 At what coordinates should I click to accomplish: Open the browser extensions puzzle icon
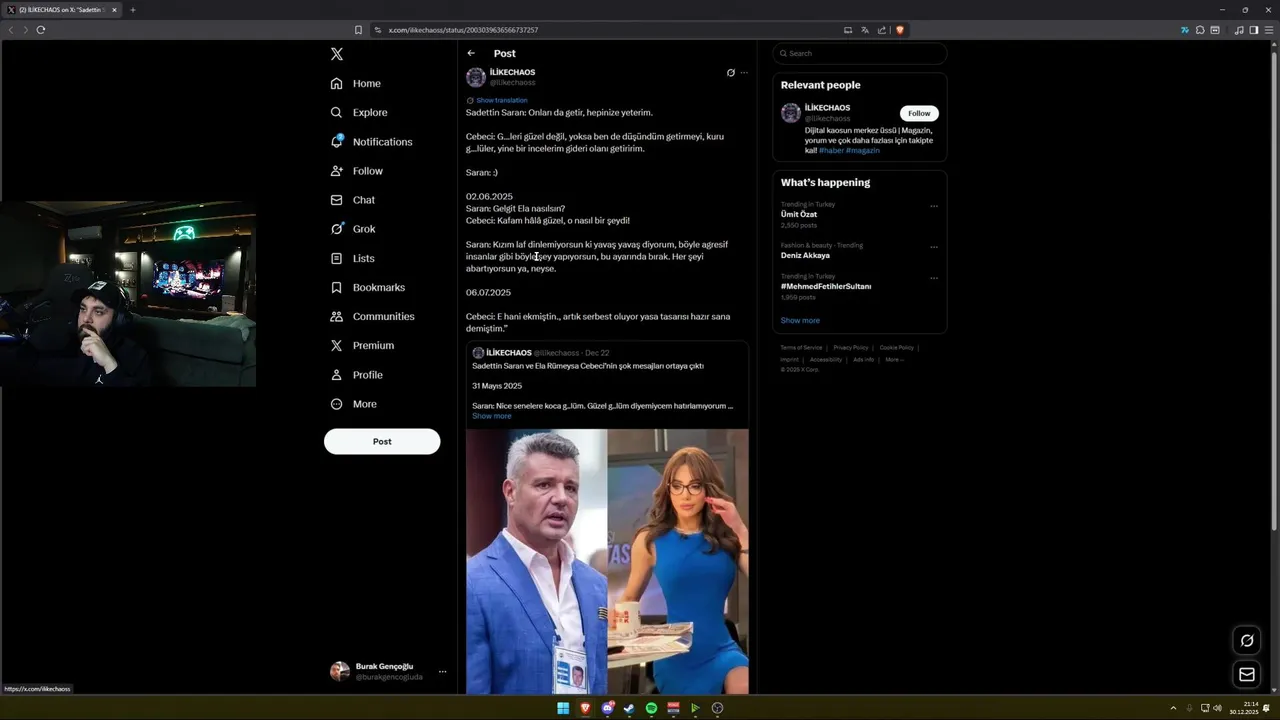pyautogui.click(x=1200, y=30)
